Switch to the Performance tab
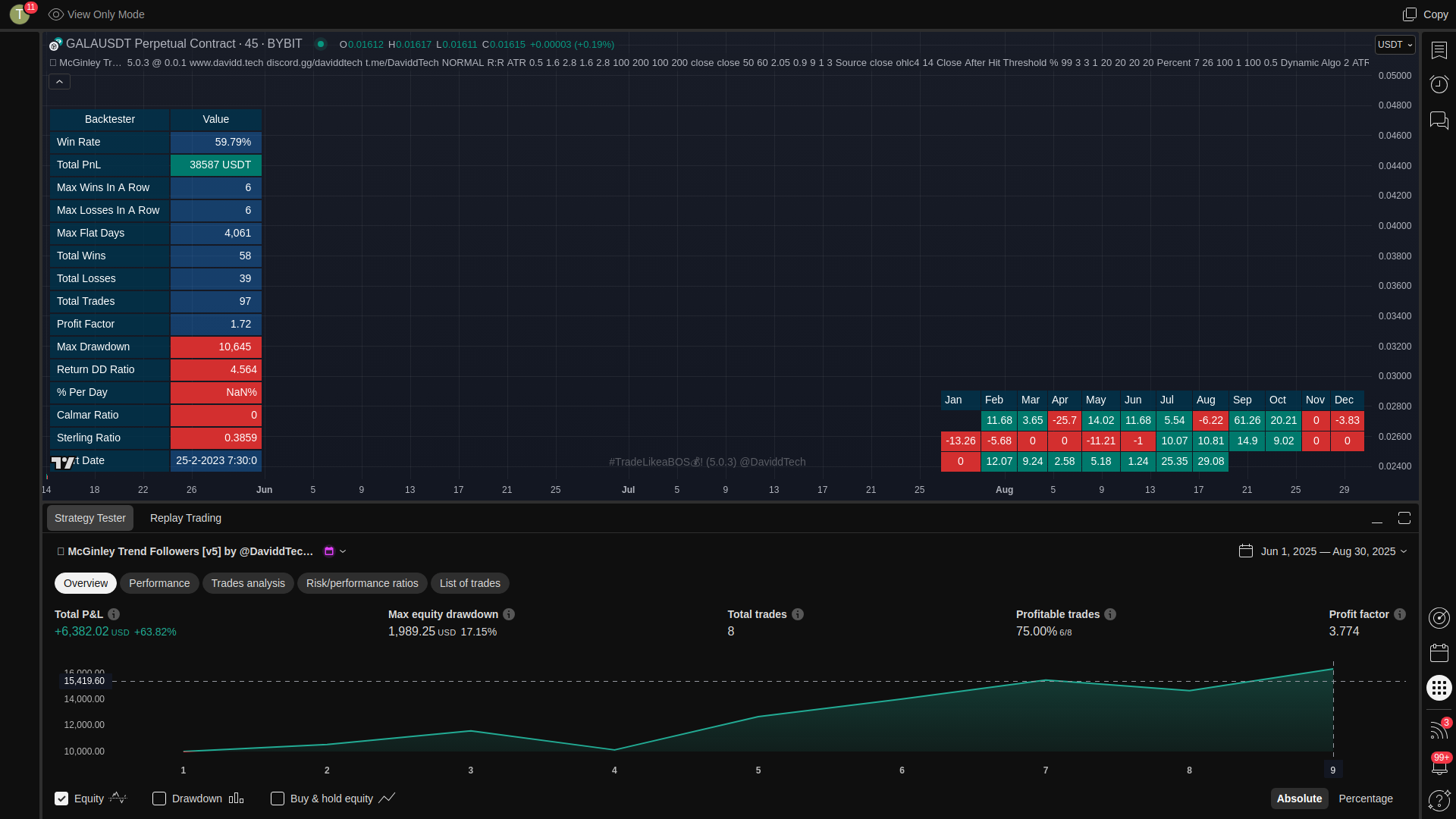 (159, 583)
